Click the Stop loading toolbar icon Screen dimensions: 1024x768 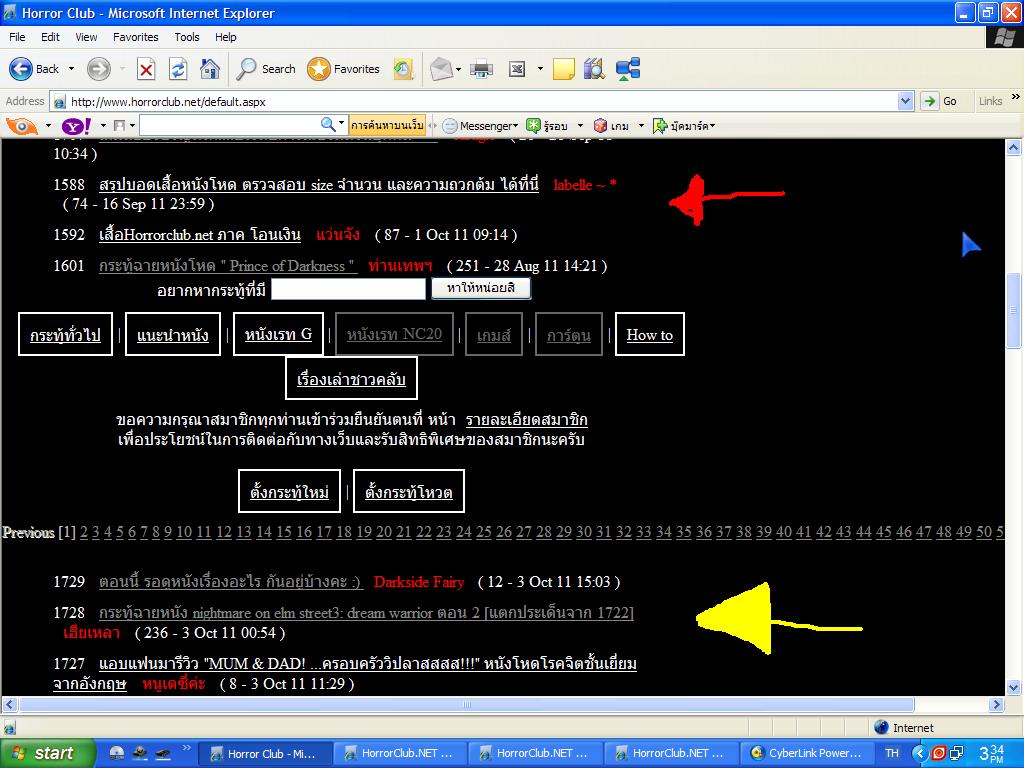click(146, 69)
